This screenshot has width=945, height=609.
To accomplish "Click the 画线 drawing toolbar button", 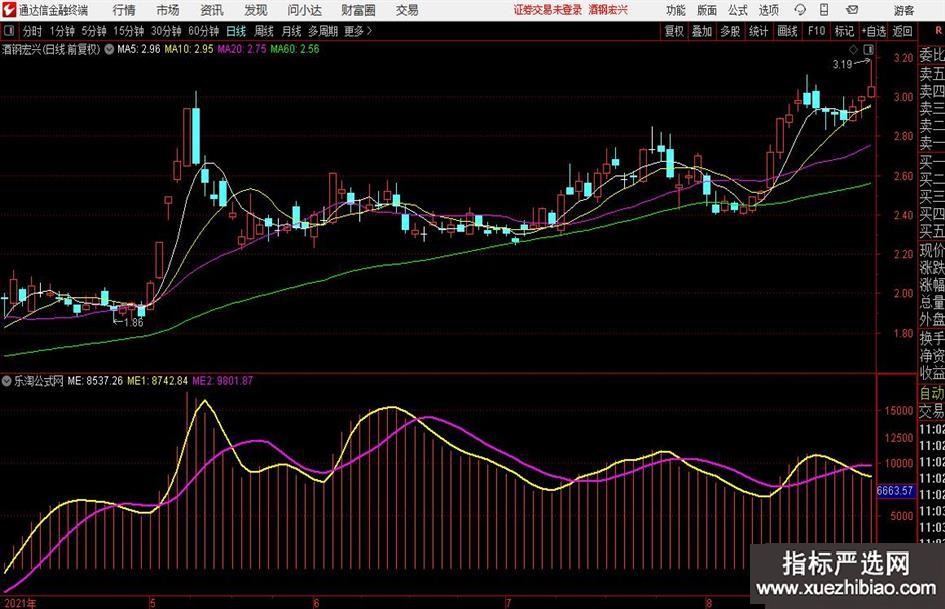I will pos(787,31).
